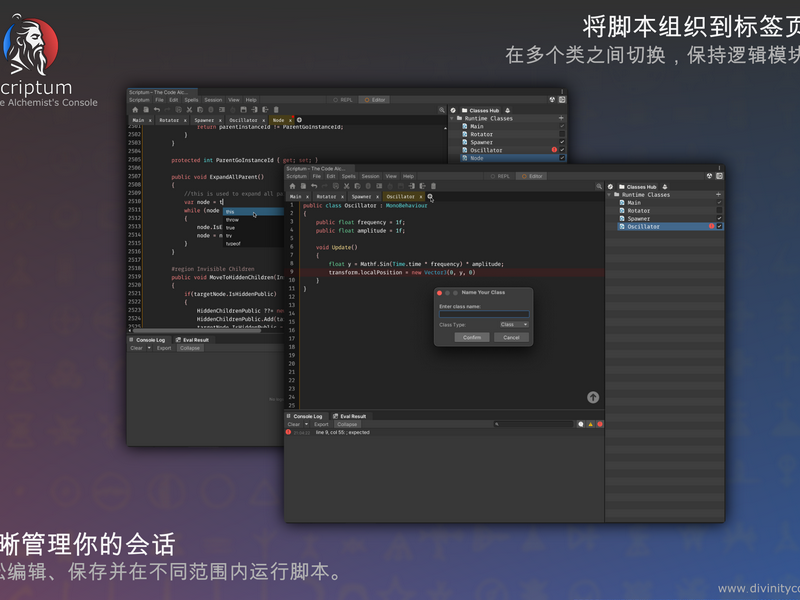Viewport: 800px width, 600px height.
Task: Click the class name input field
Action: [x=484, y=314]
